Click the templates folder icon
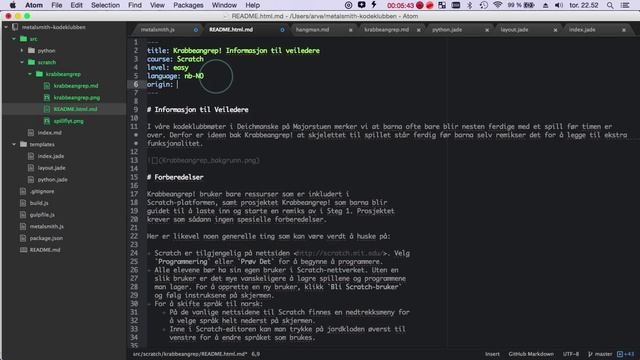Viewport: 640px width, 360px height. (x=24, y=144)
